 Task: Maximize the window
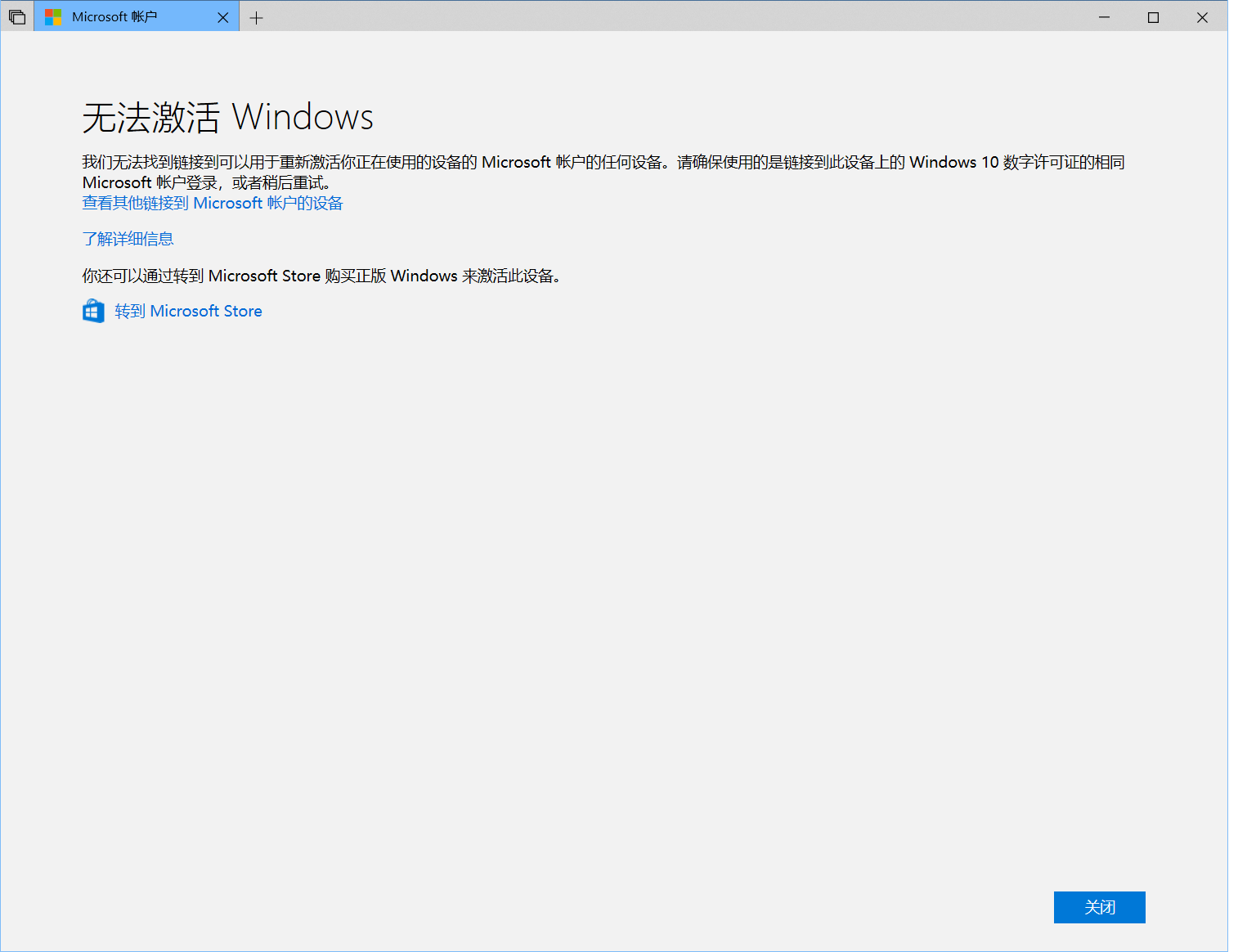1153,17
